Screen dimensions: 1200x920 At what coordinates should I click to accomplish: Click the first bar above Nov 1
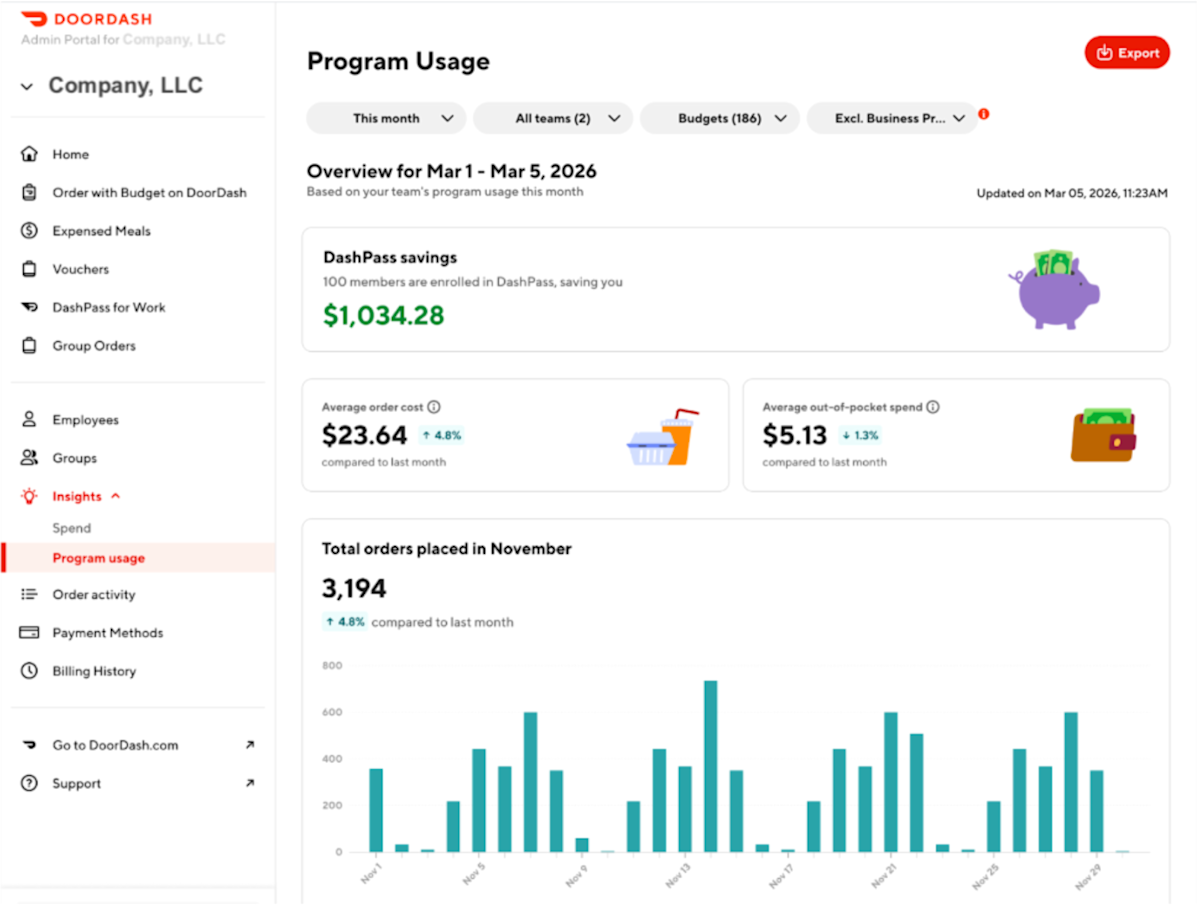[376, 810]
